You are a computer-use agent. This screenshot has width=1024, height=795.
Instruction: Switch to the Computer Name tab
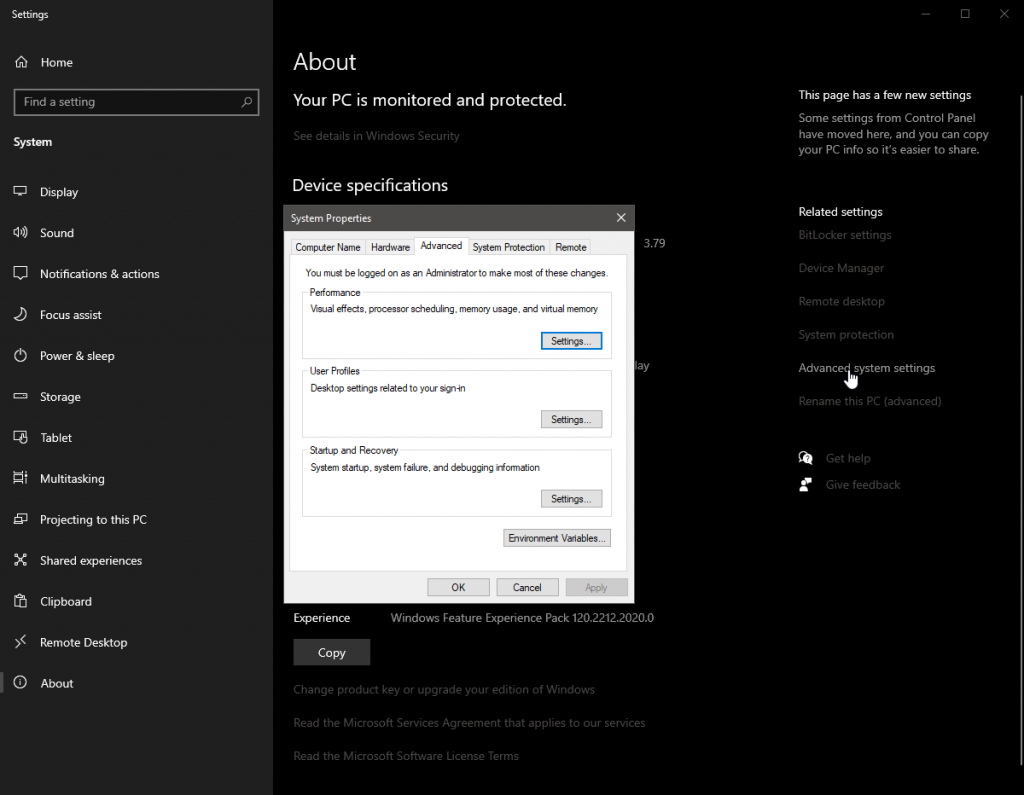328,247
